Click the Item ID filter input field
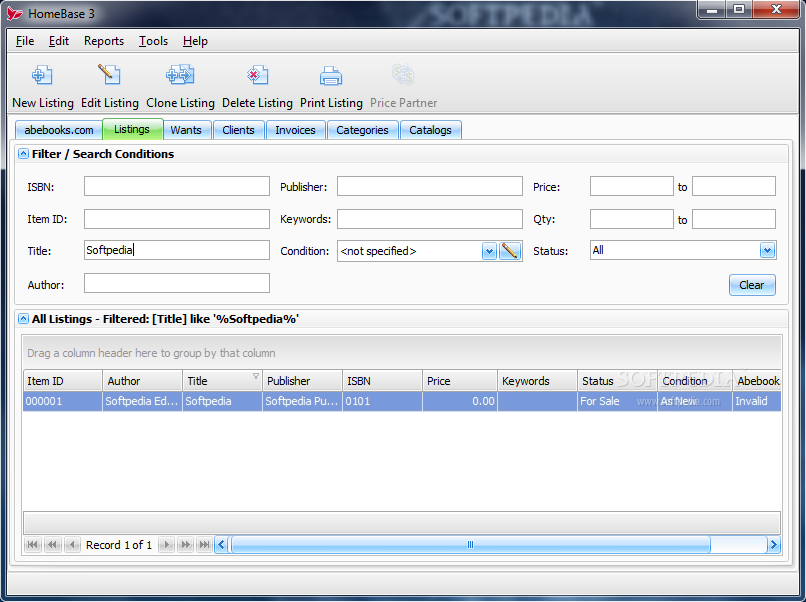 pos(177,218)
